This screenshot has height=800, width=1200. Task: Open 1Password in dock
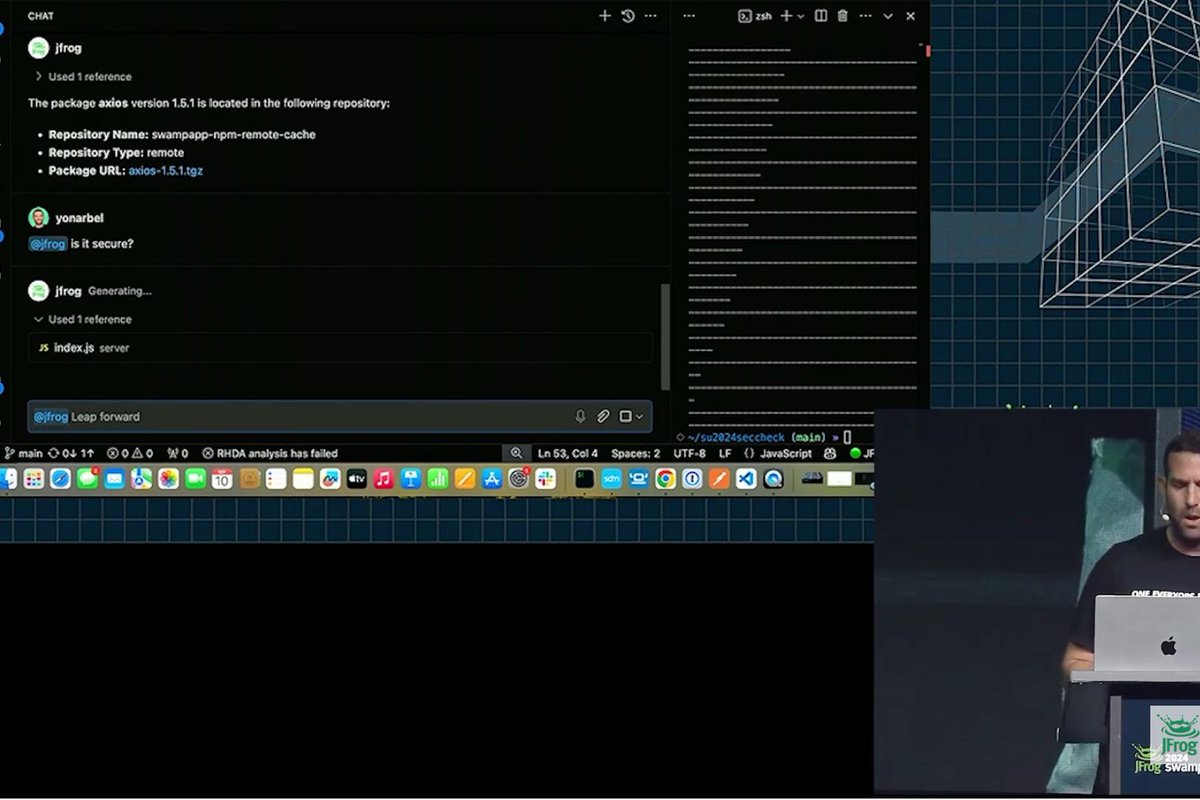tap(692, 479)
